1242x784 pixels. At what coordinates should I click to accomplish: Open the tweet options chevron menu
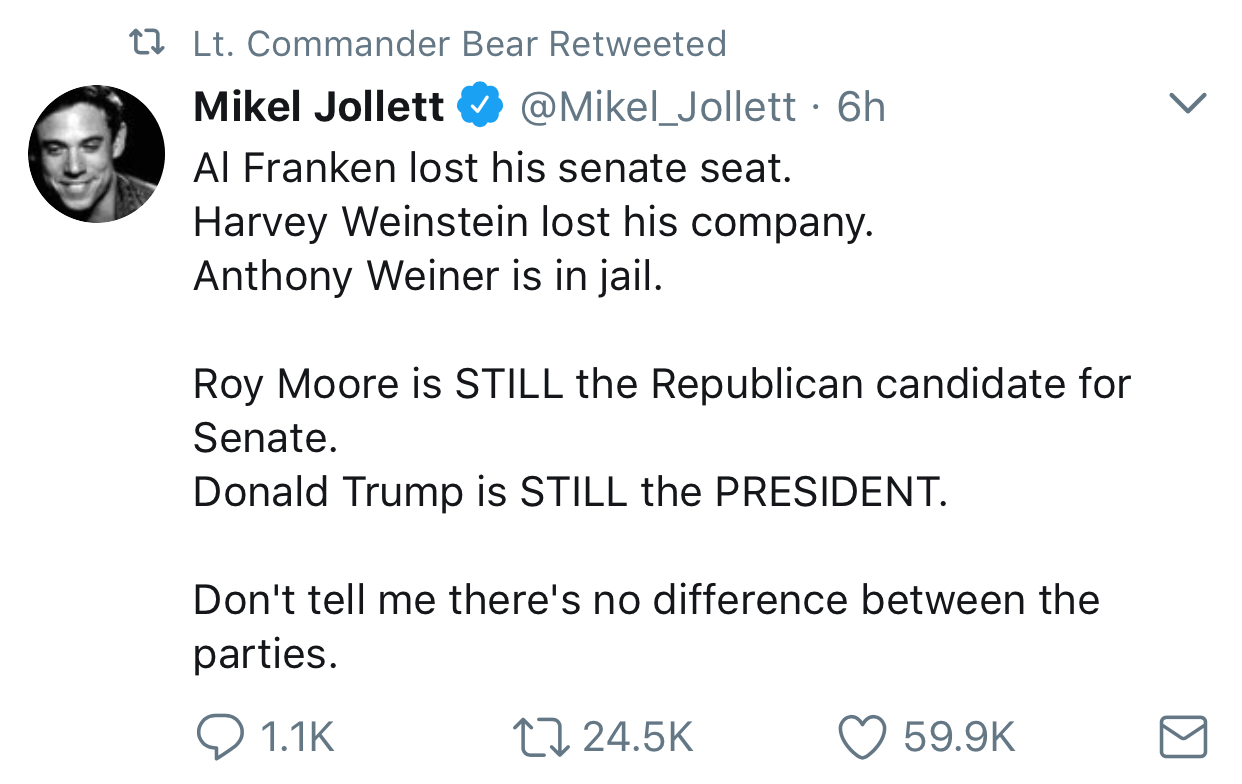(x=1189, y=103)
